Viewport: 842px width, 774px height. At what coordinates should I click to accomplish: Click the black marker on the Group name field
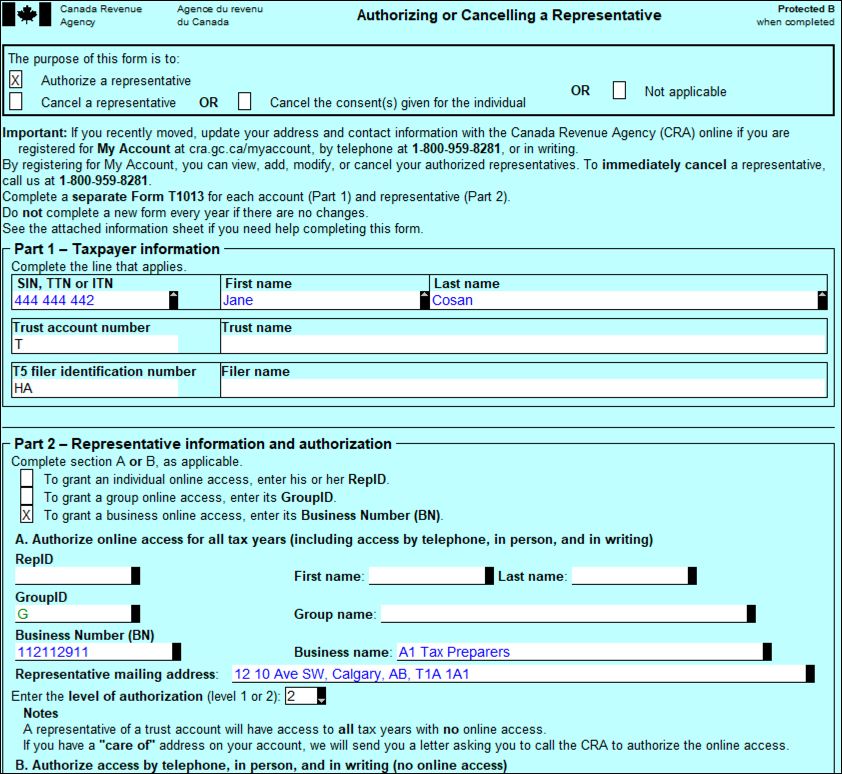751,613
